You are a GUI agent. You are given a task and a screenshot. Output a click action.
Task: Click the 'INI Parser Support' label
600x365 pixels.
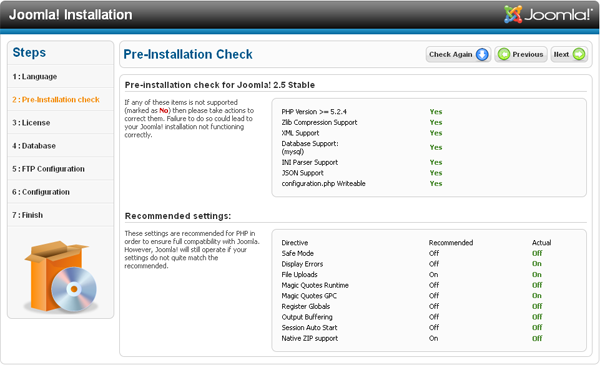(x=310, y=162)
